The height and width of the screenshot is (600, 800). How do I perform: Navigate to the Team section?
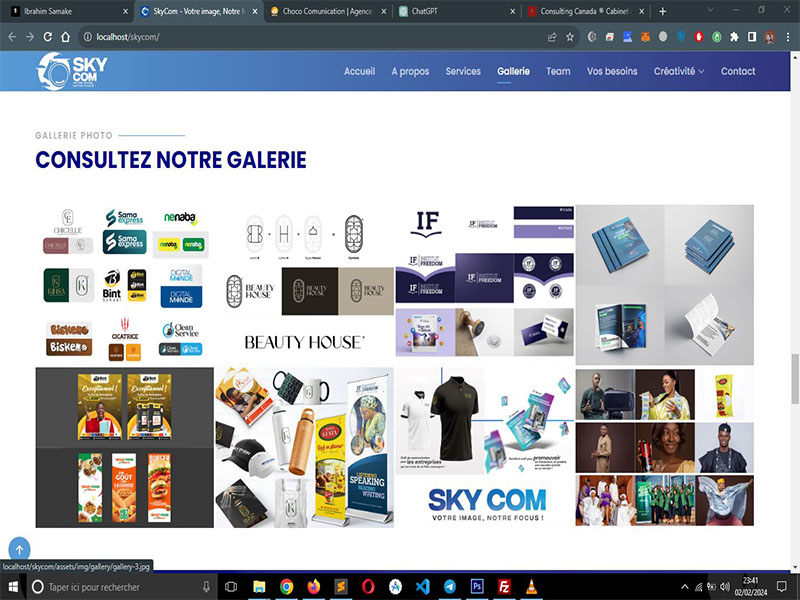[x=558, y=71]
